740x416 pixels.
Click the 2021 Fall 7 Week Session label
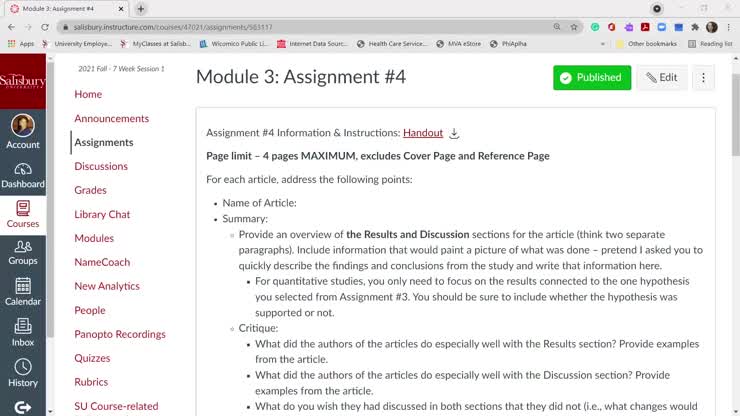(x=121, y=69)
